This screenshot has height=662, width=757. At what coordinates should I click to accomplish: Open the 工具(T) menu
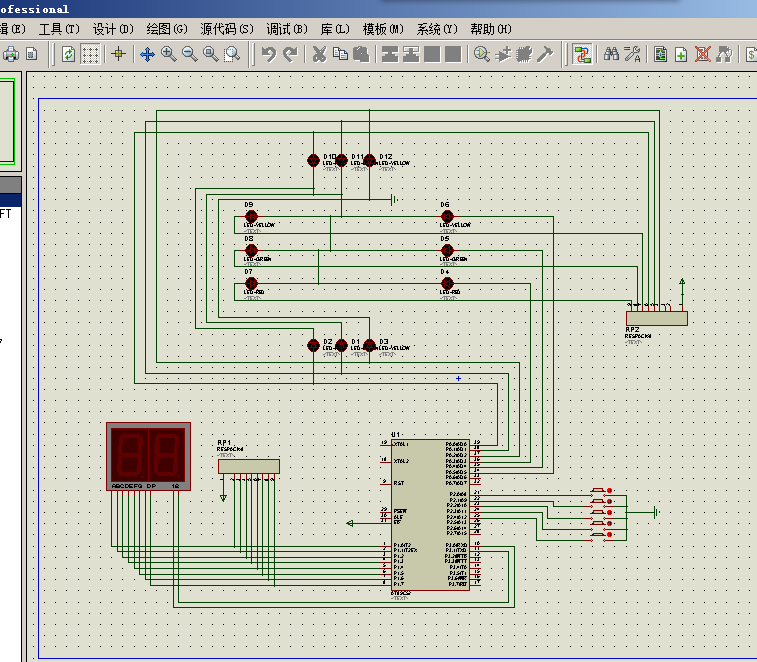point(58,29)
